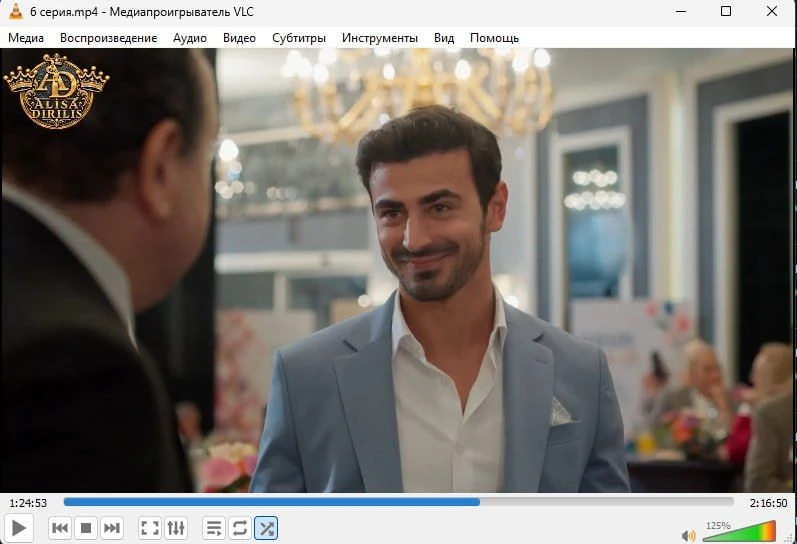Disable random shuffle playback

(266, 528)
